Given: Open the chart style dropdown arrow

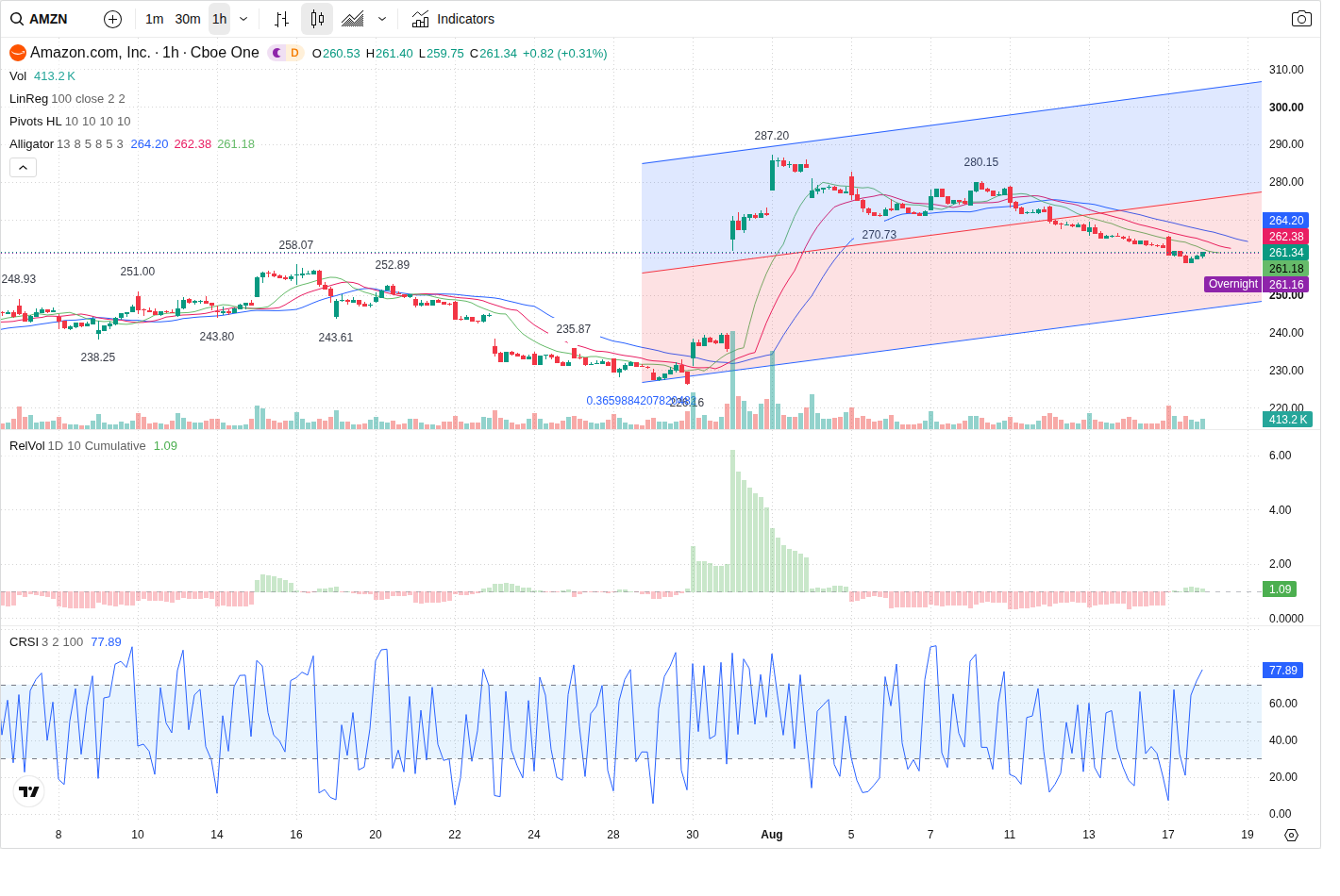Looking at the screenshot, I should coord(382,19).
